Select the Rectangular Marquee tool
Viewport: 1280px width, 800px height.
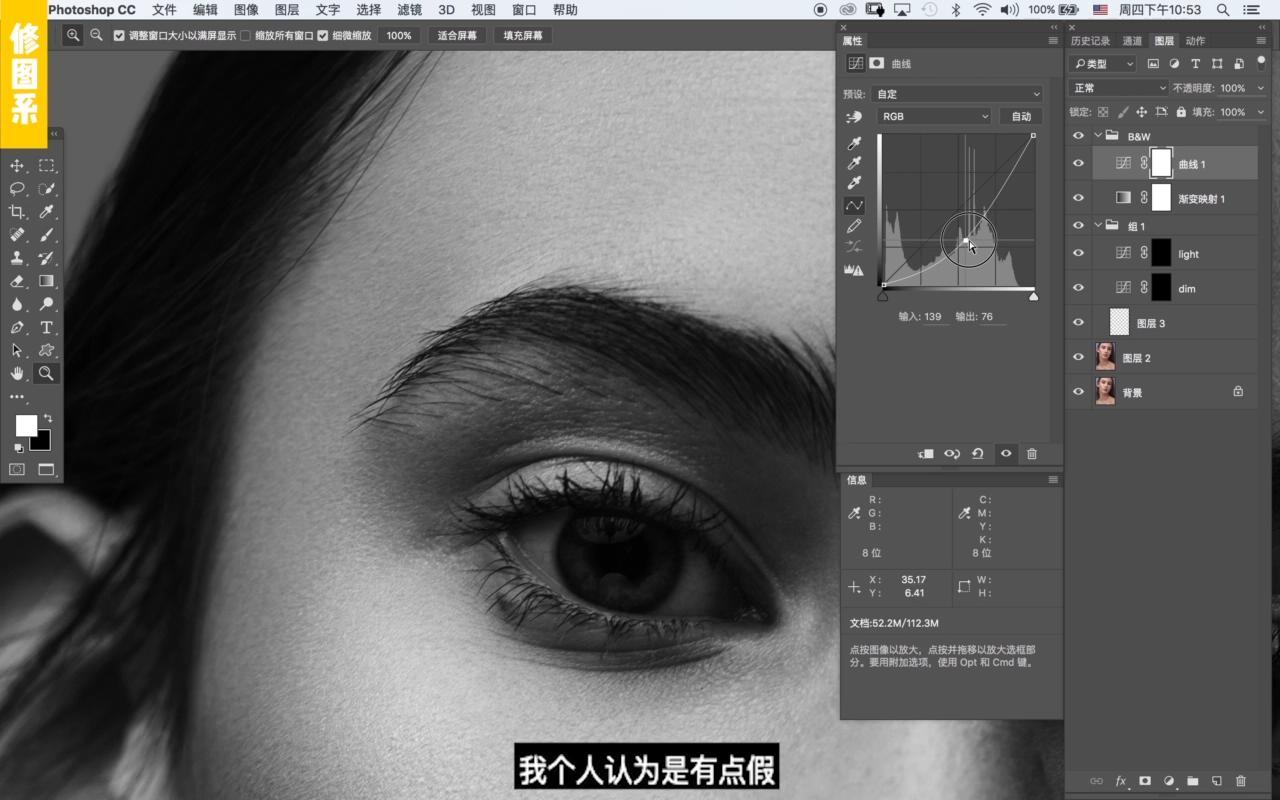coord(46,166)
